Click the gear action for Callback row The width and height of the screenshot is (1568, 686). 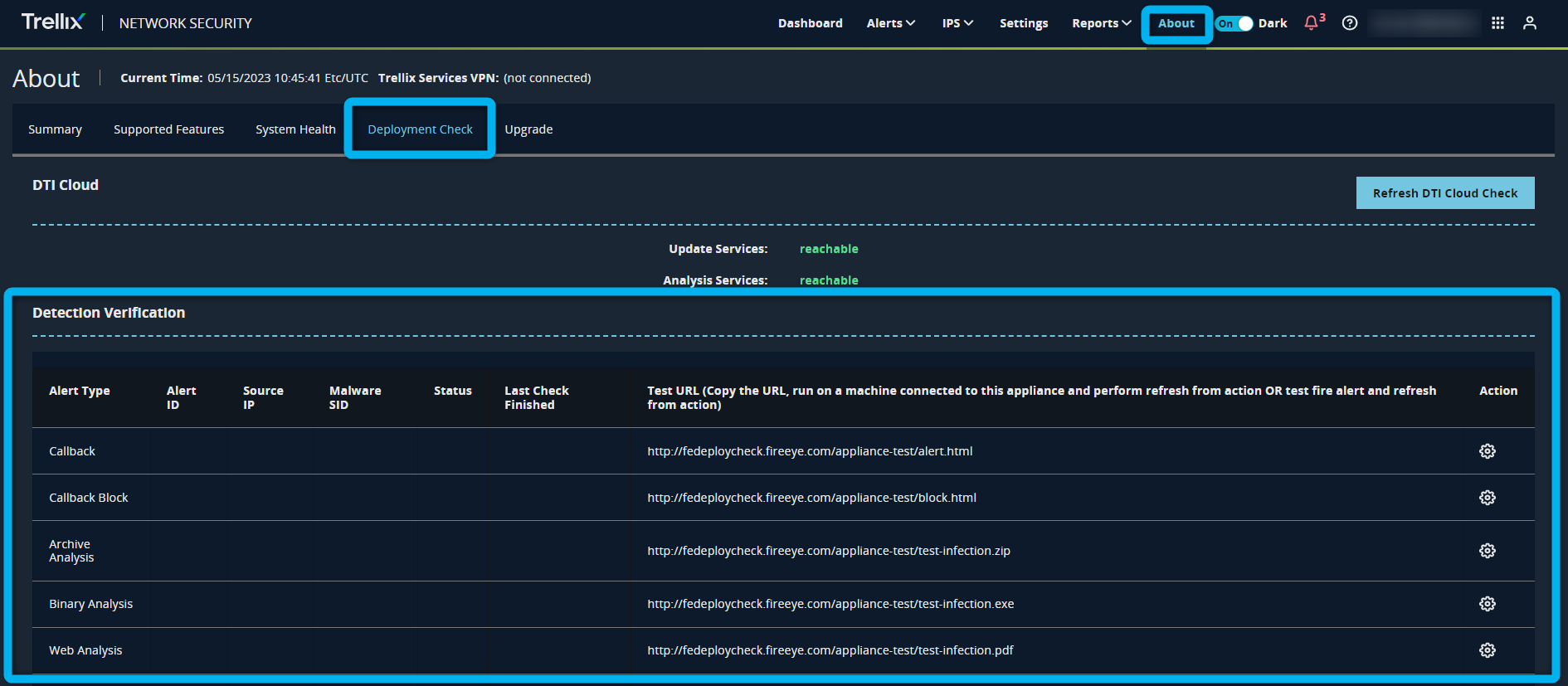[x=1488, y=451]
